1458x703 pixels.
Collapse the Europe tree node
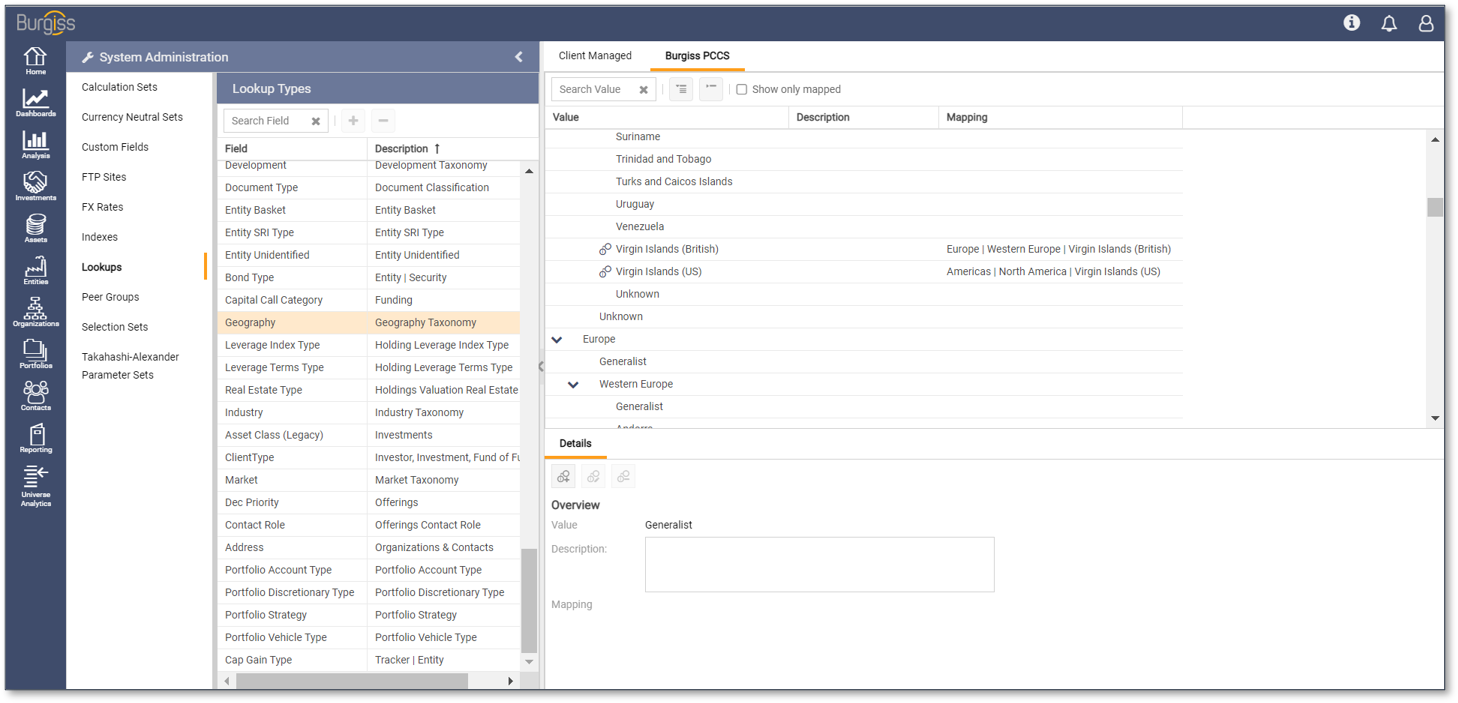pyautogui.click(x=557, y=338)
